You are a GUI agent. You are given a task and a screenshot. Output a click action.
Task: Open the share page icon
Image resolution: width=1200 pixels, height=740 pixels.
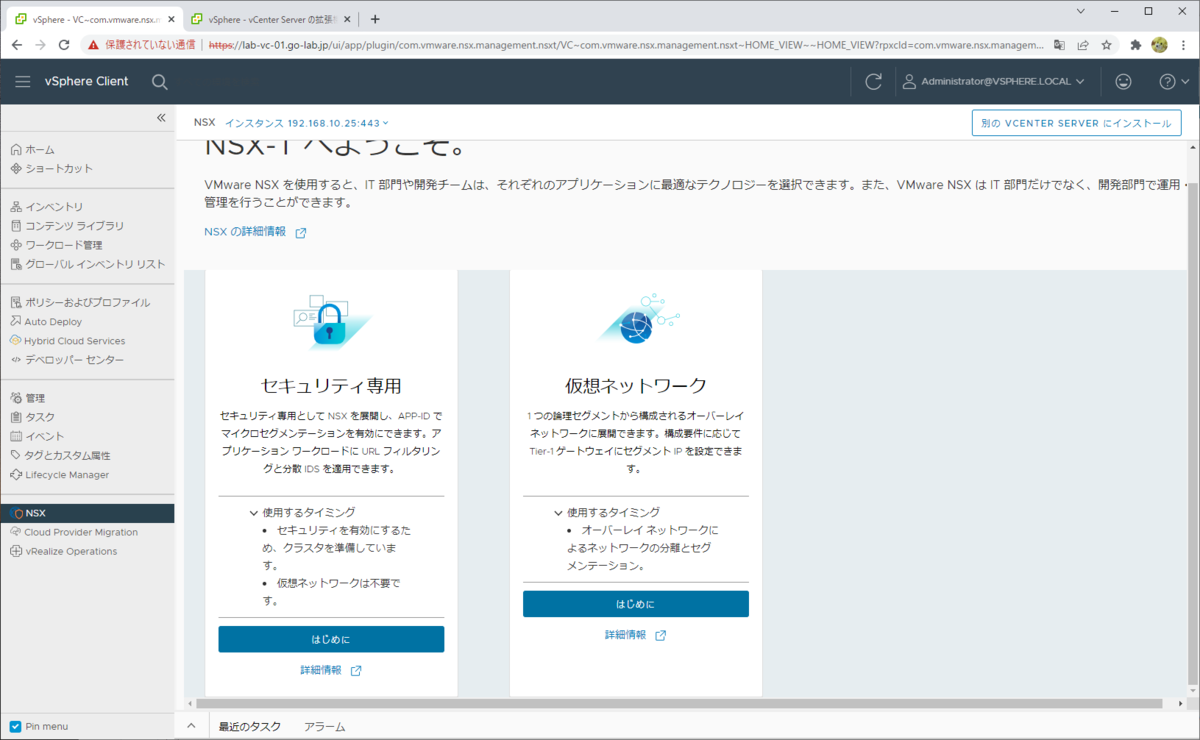click(1082, 45)
